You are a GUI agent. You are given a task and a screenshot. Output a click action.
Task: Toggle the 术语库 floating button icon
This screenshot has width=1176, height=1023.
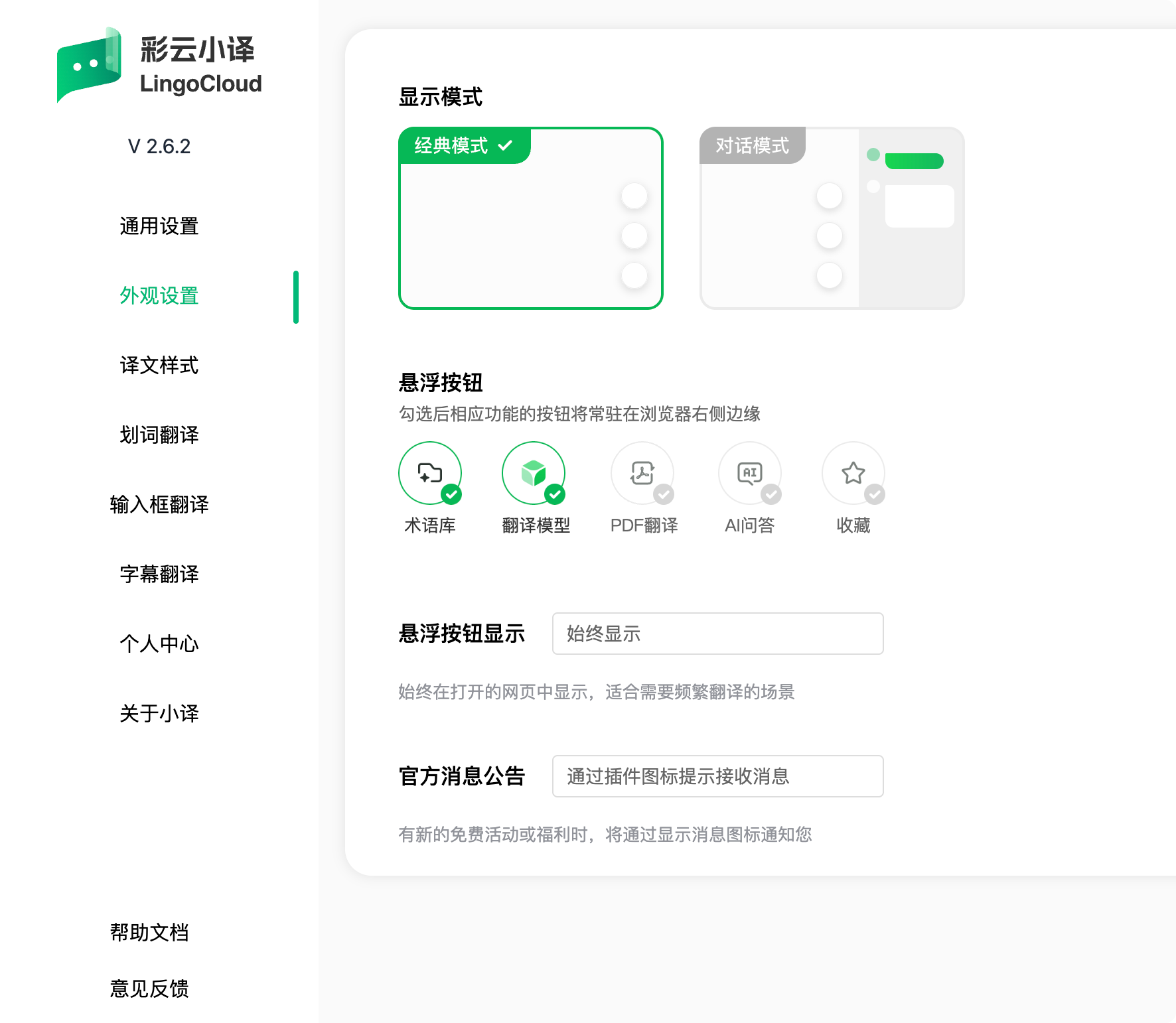tap(430, 474)
